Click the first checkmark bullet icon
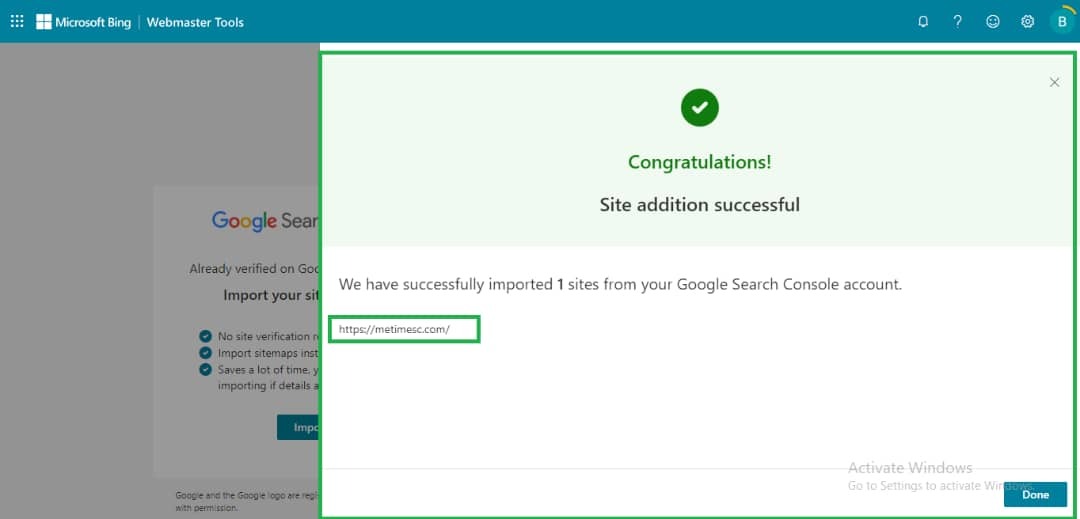 coord(205,336)
